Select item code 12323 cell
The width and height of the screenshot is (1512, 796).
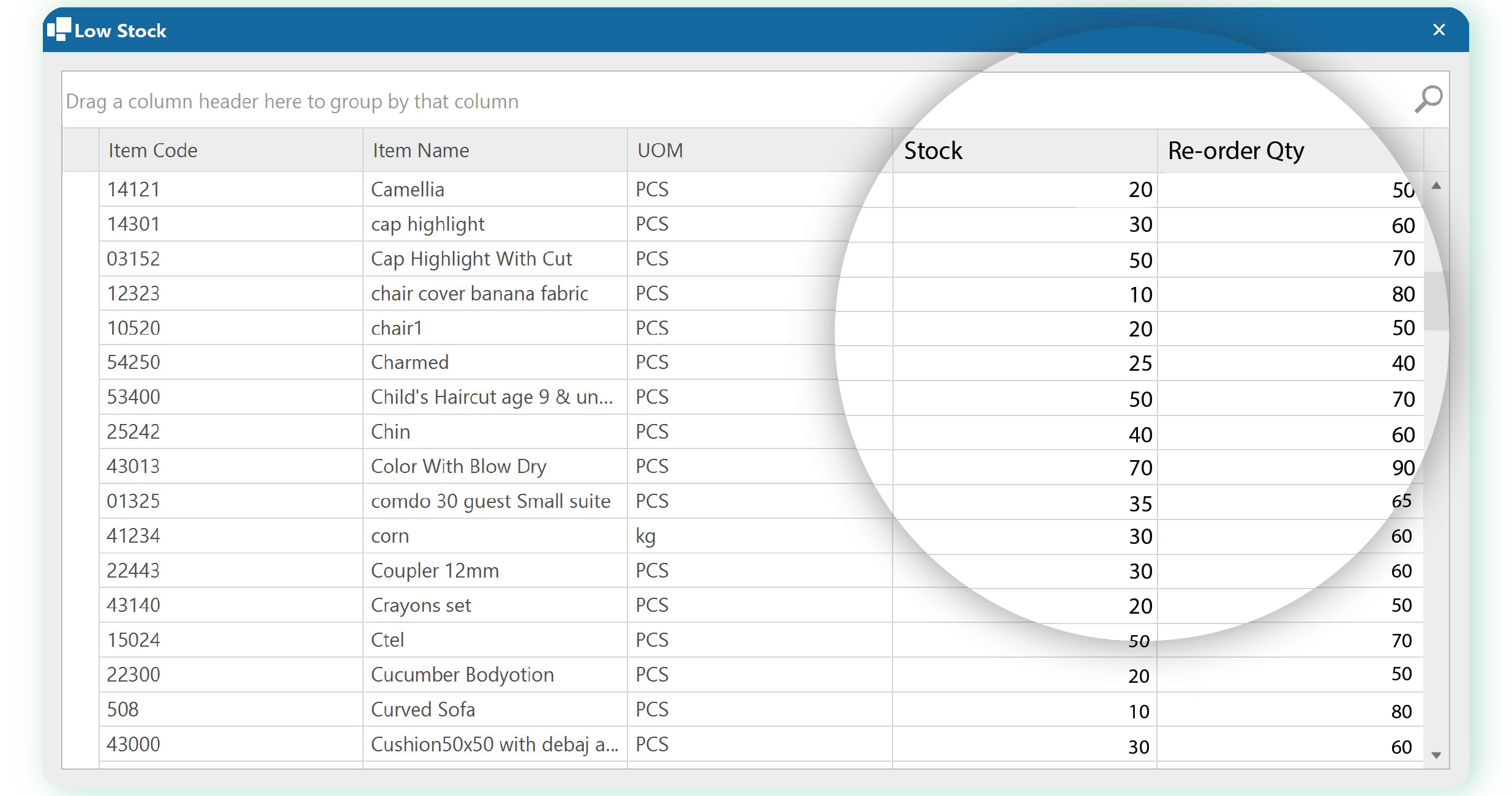click(133, 294)
